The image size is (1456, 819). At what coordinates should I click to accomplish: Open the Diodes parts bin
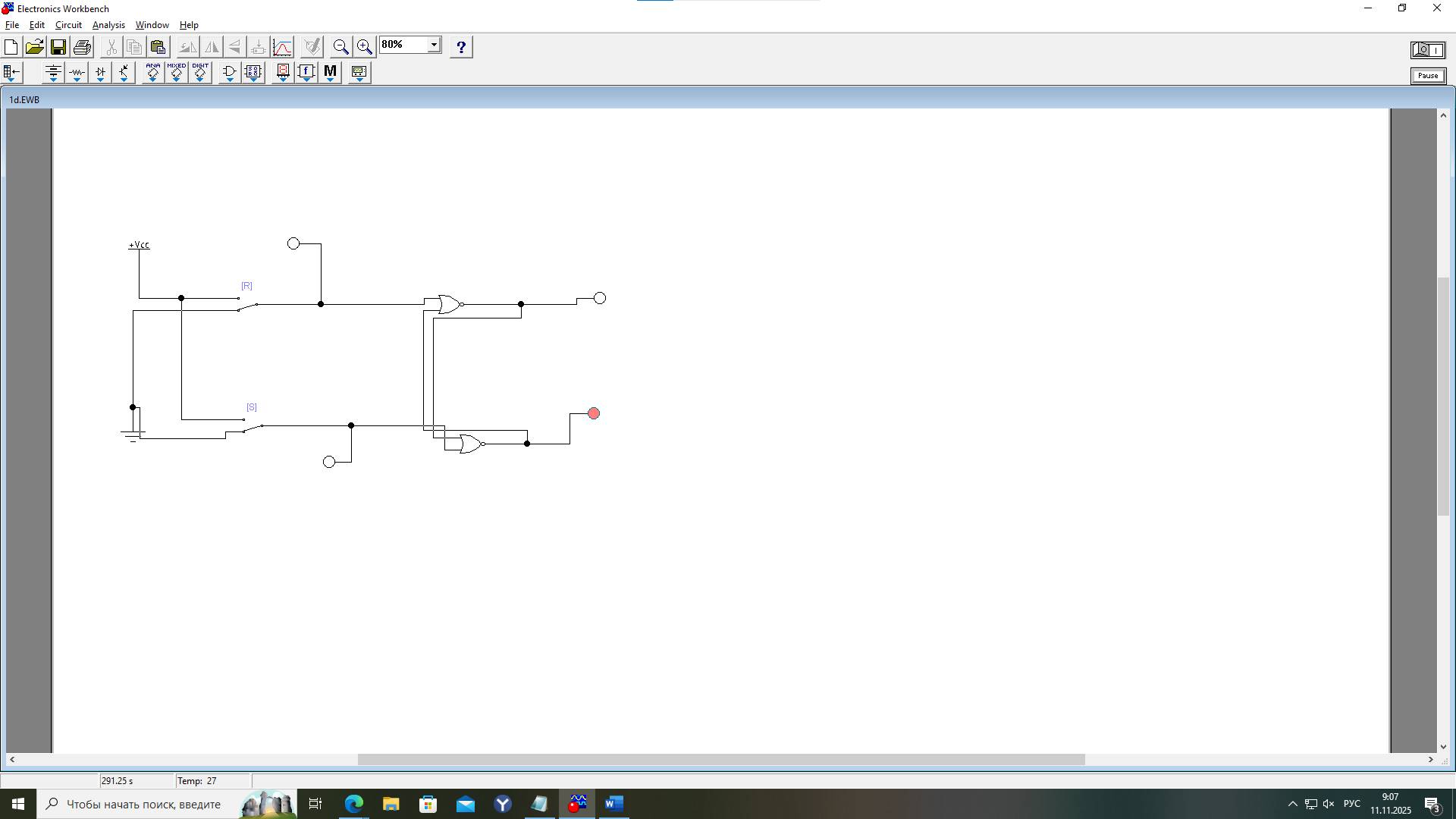tap(100, 73)
